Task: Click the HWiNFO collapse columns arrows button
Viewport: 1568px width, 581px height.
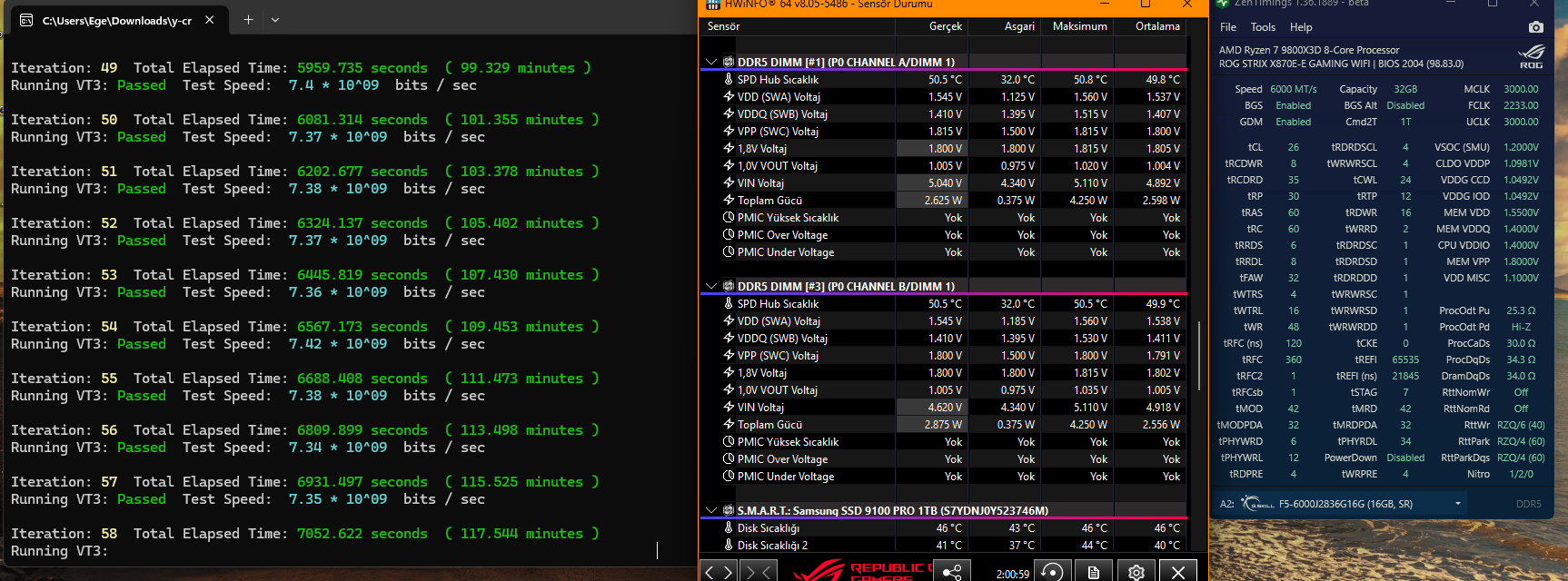Action: click(x=759, y=571)
